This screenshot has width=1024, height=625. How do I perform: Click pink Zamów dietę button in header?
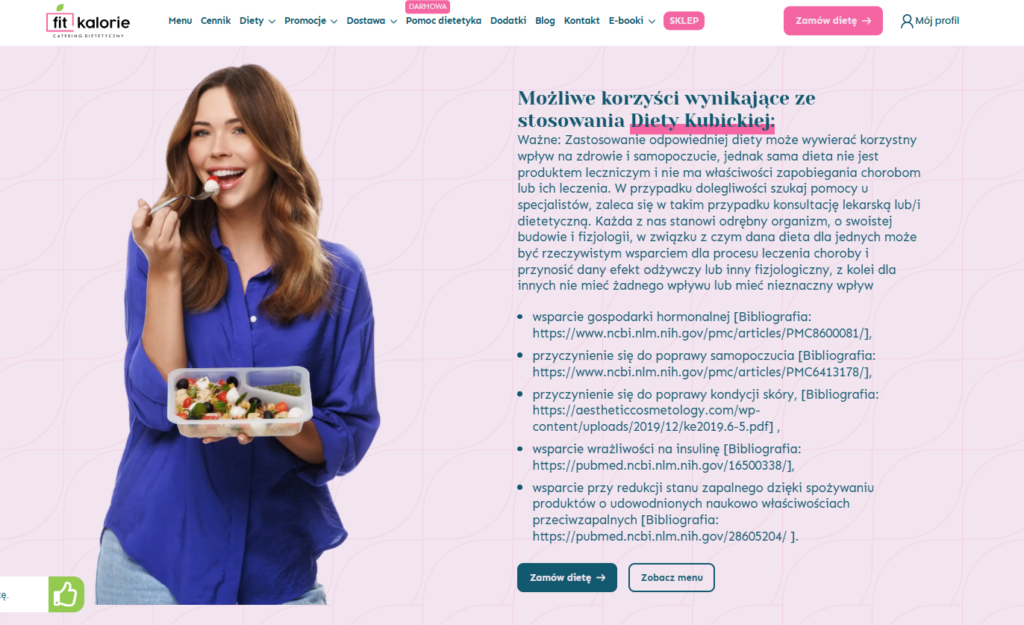[x=833, y=21]
